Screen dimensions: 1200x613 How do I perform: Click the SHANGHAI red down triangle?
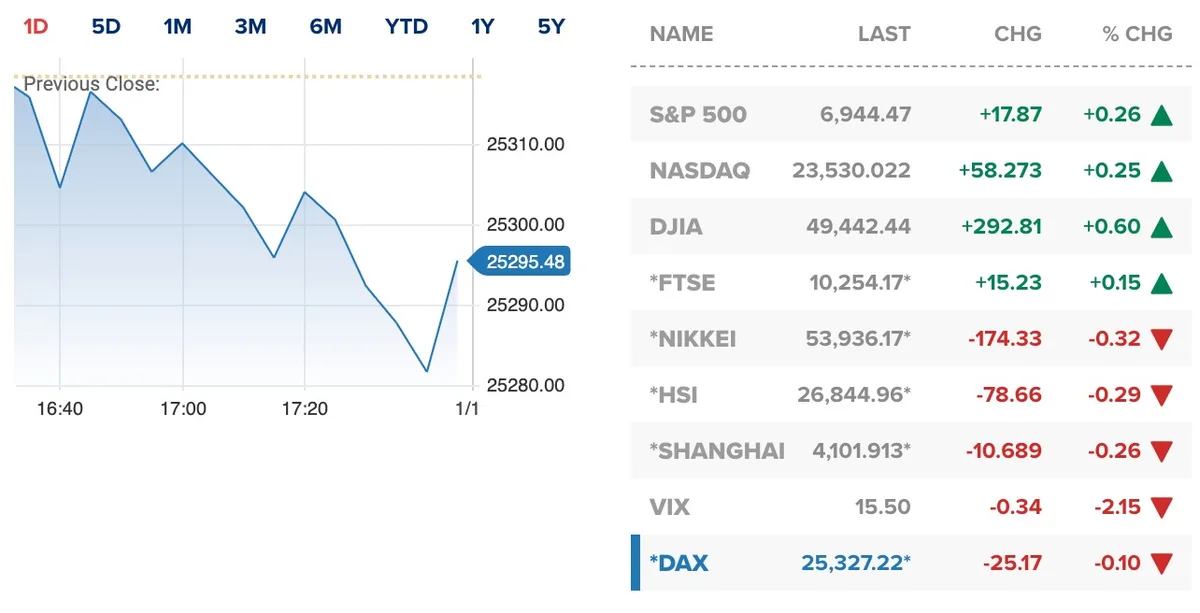[x=1161, y=450]
